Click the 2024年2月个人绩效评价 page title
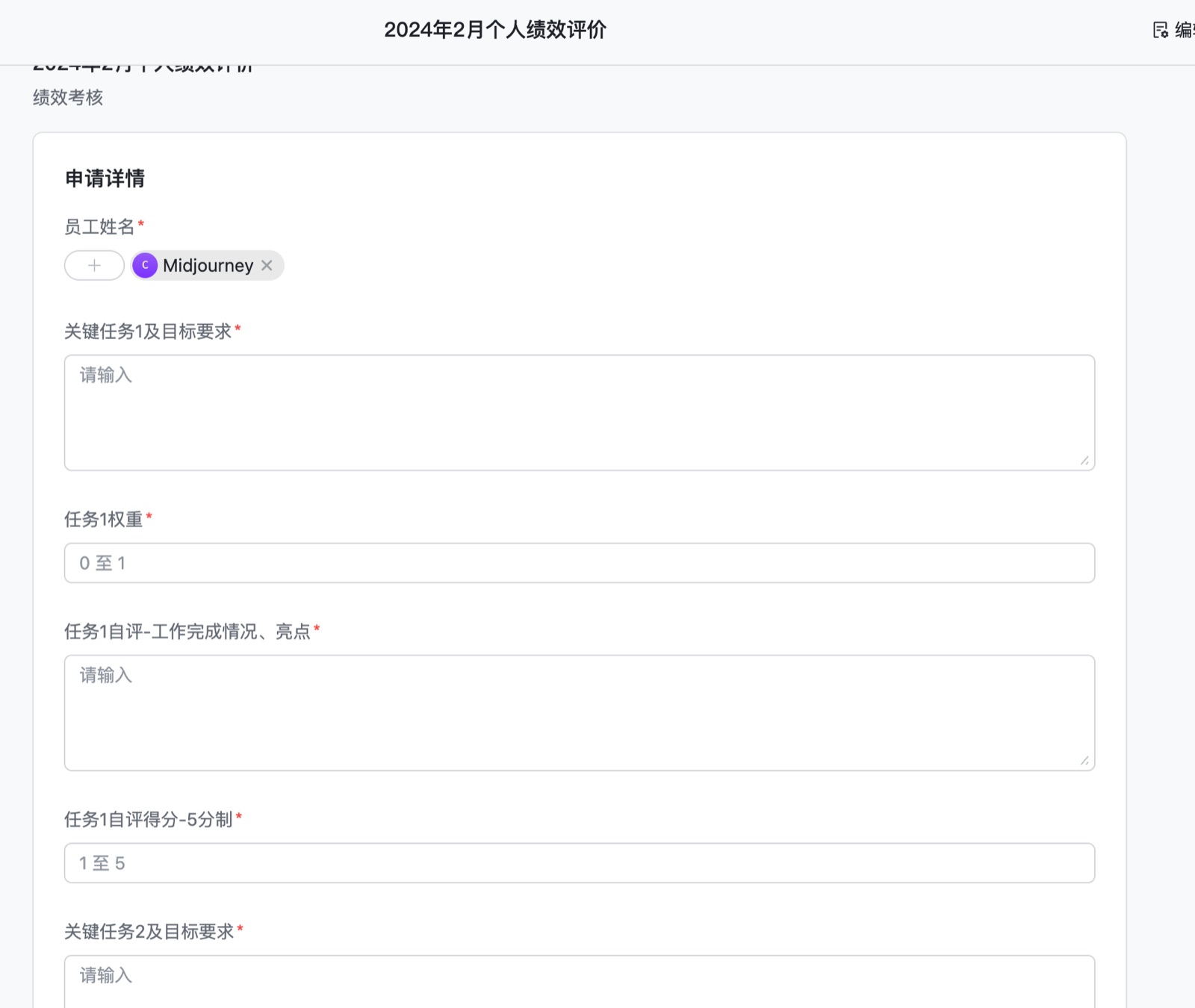This screenshot has height=1008, width=1195. click(x=495, y=30)
